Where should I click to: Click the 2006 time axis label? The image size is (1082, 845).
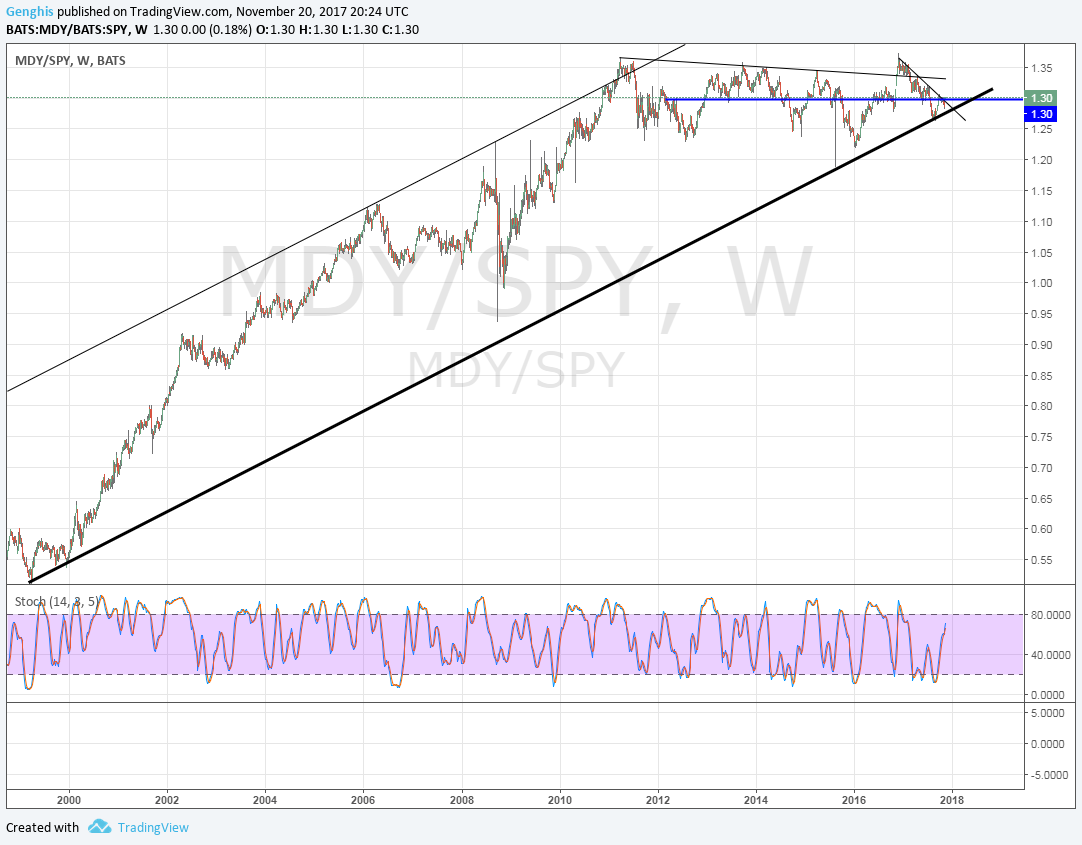(363, 800)
